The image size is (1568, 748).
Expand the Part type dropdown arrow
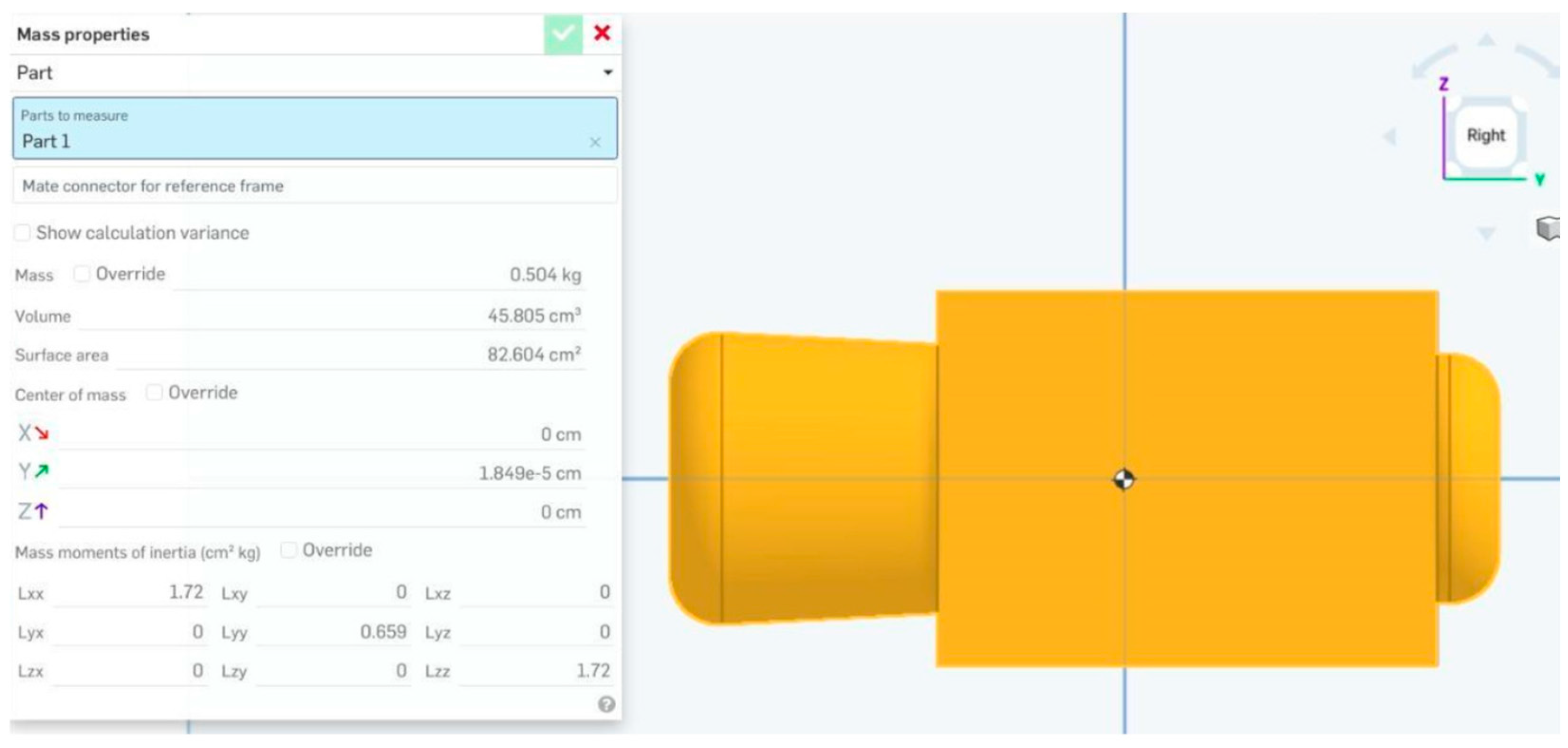coord(607,73)
